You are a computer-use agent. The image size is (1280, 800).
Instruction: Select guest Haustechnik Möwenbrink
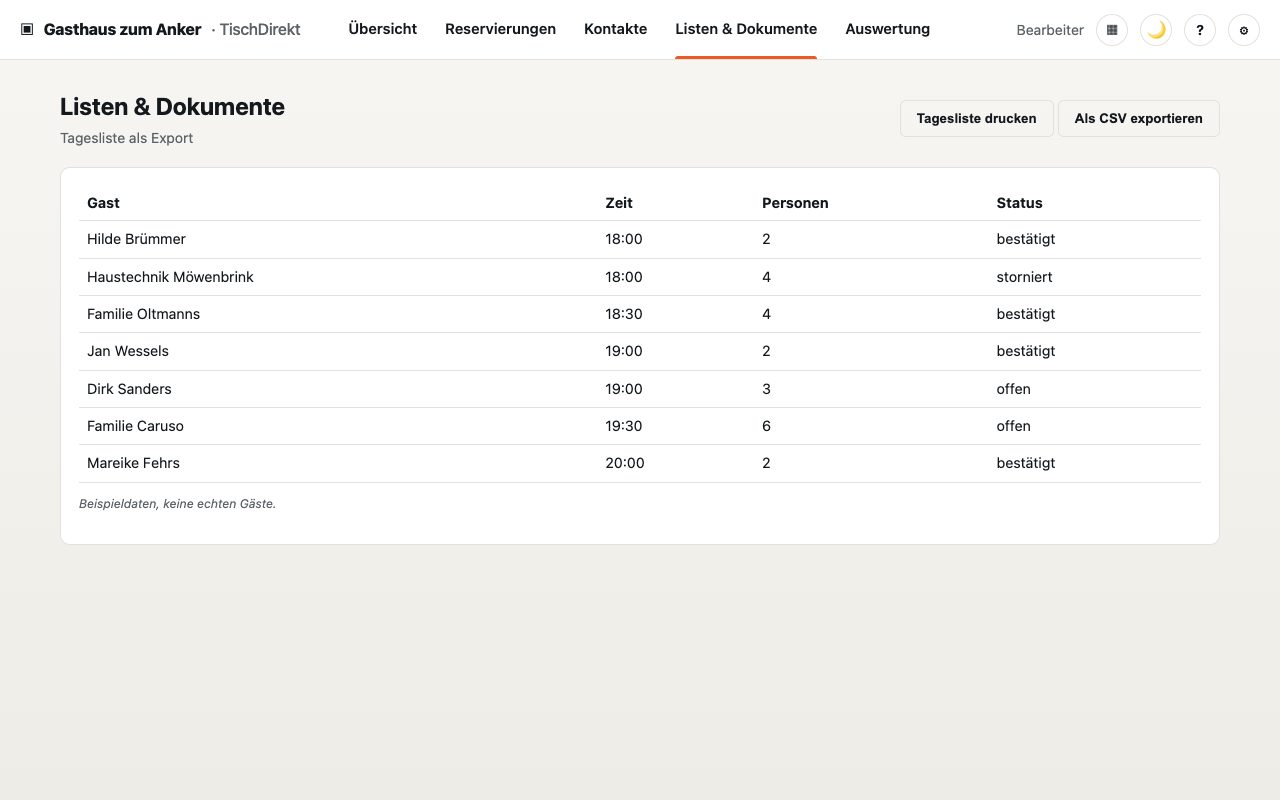pyautogui.click(x=170, y=277)
